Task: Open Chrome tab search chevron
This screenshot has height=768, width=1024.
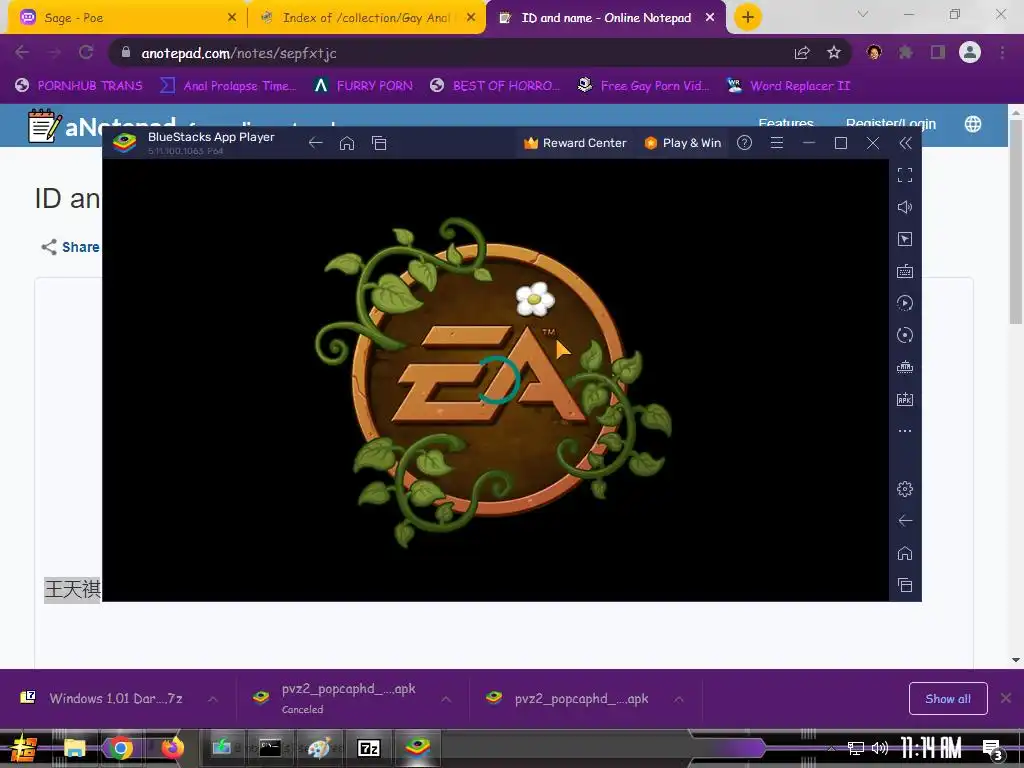Action: (x=863, y=14)
